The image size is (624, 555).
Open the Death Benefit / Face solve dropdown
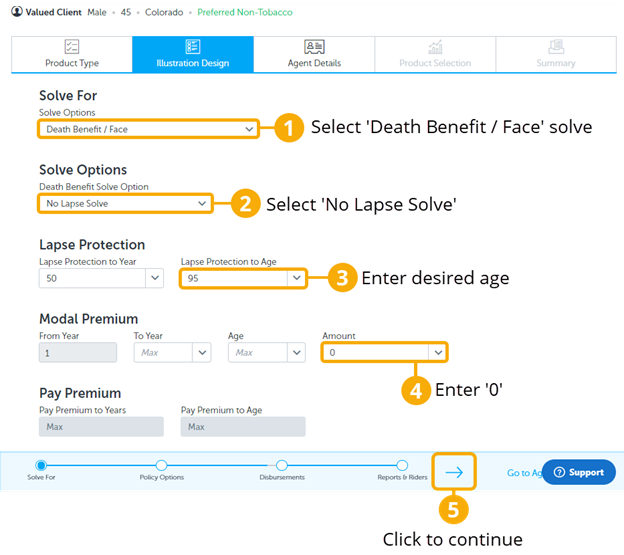(x=148, y=129)
